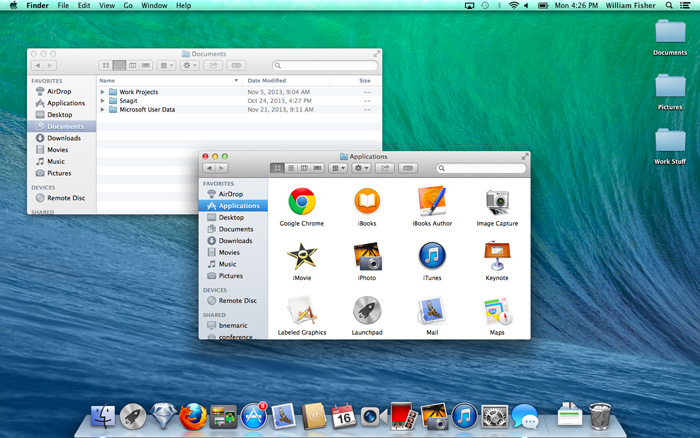The image size is (700, 438).
Task: Open Firefox from the Dock
Action: [194, 416]
